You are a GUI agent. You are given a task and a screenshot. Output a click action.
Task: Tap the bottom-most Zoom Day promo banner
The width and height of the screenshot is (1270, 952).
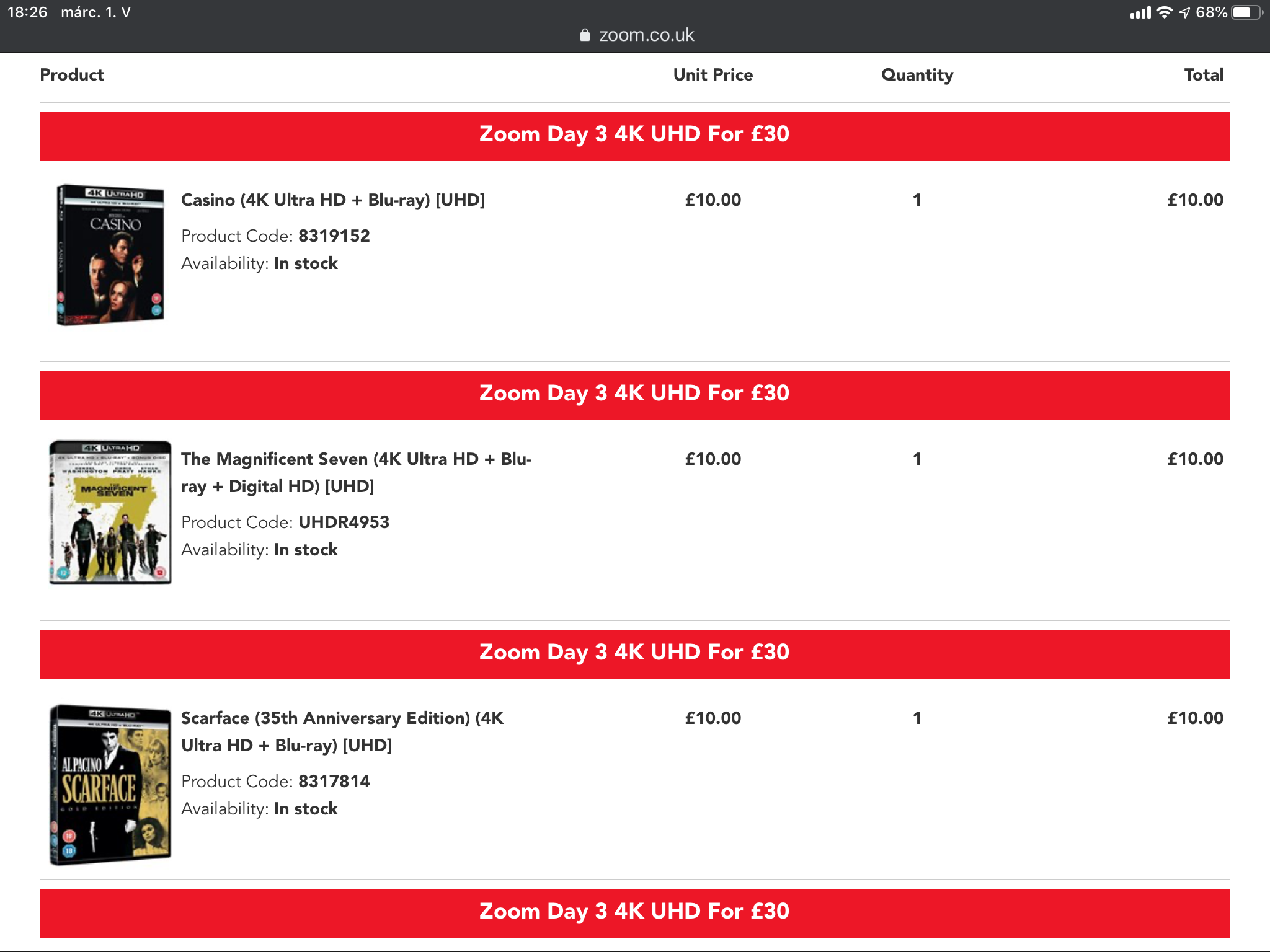pyautogui.click(x=635, y=914)
